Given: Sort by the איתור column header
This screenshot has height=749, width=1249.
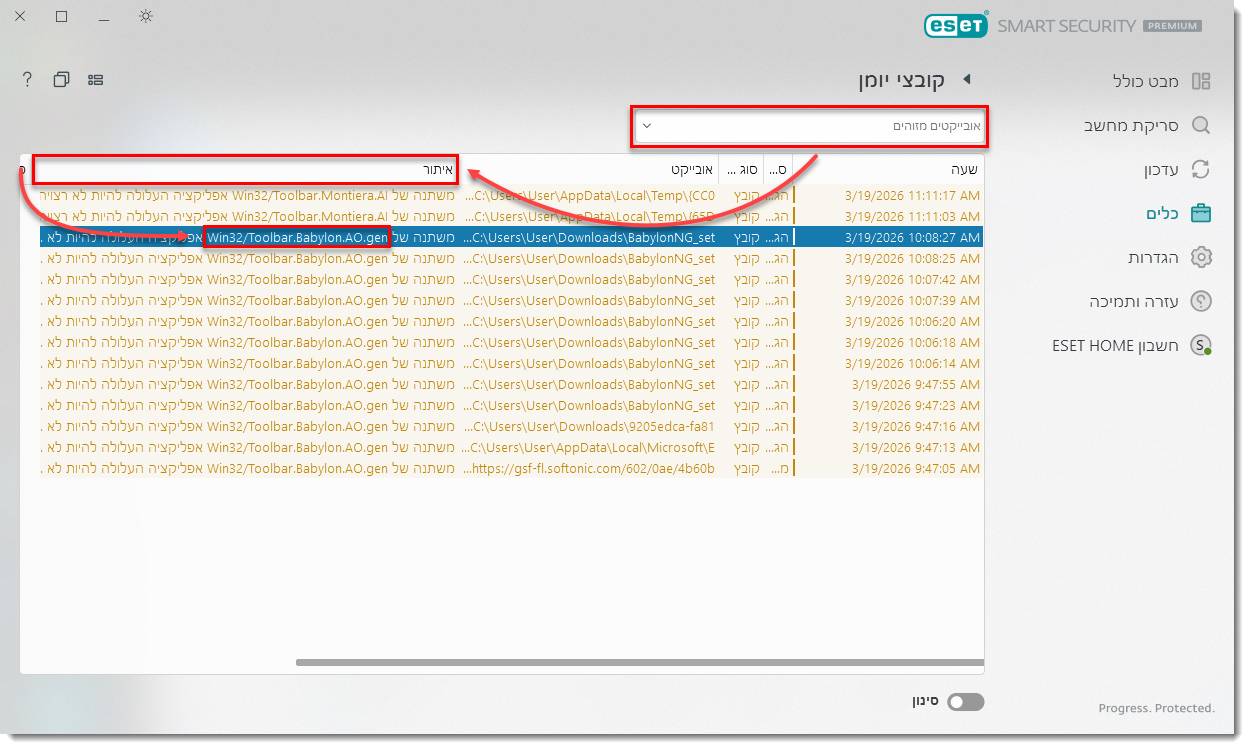Looking at the screenshot, I should [246, 169].
